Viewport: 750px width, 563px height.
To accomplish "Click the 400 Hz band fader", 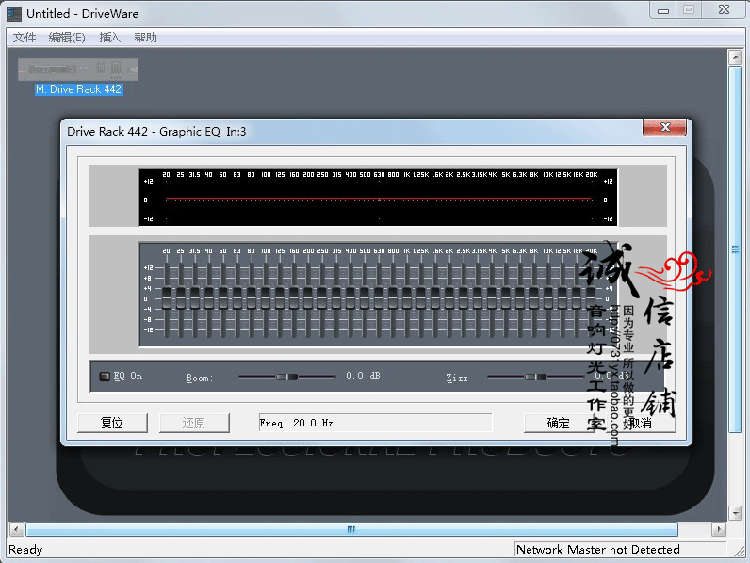I will [350, 298].
